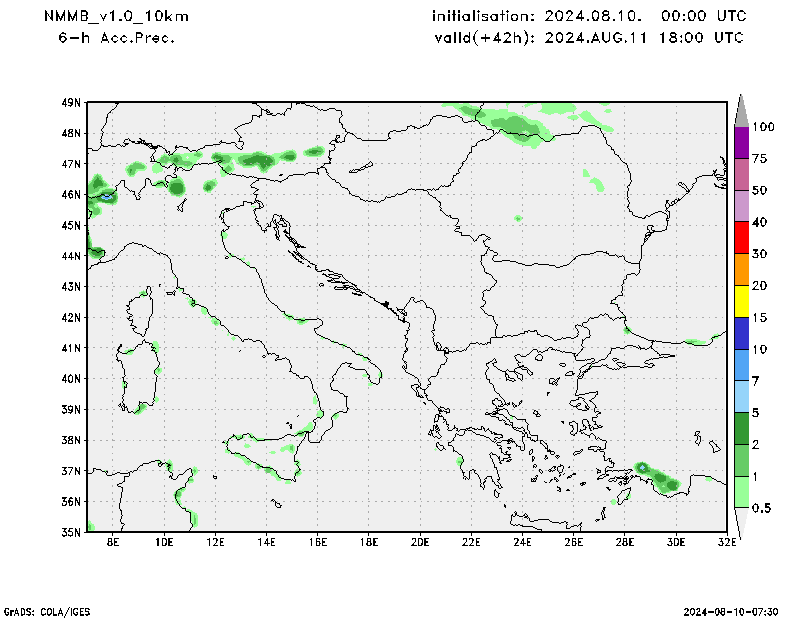The height and width of the screenshot is (618, 800).
Task: Click the legend value label "100"
Action: pyautogui.click(x=765, y=127)
